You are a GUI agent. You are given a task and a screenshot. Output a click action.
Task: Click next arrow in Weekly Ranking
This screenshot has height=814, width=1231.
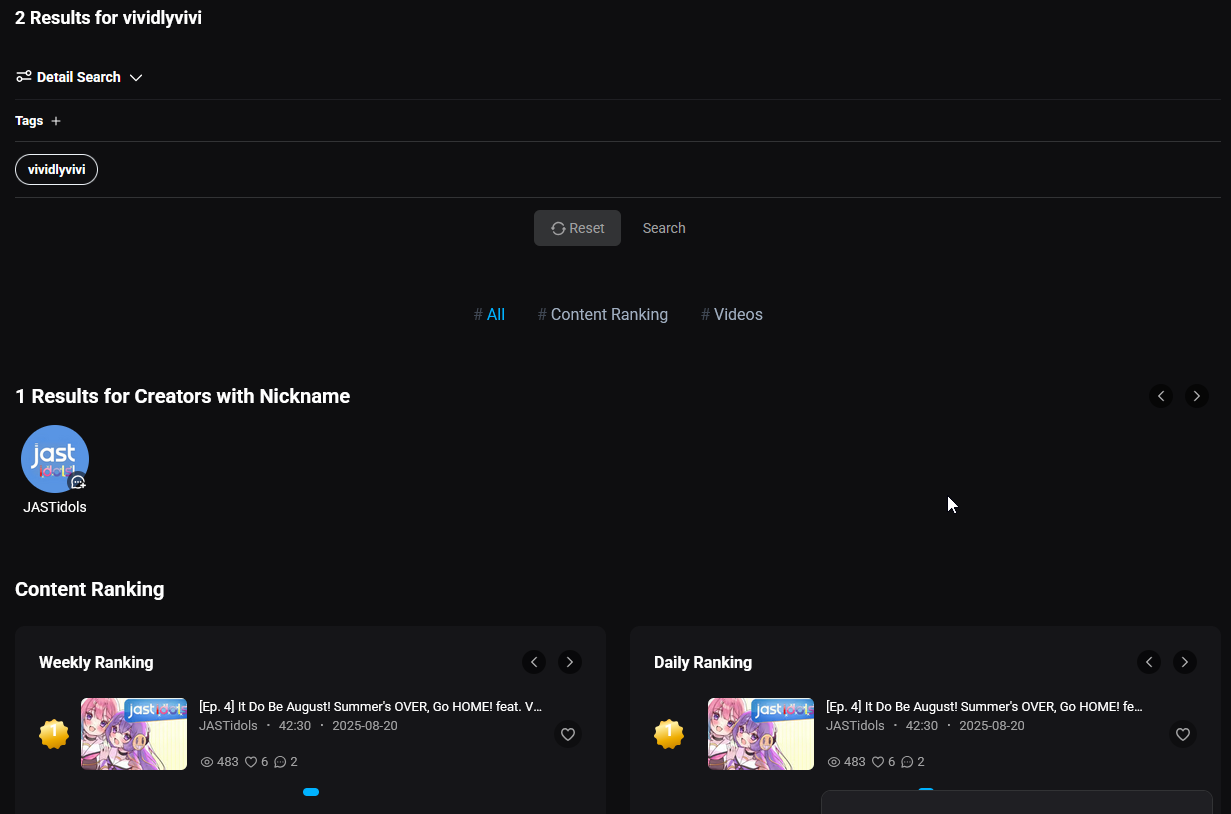pyautogui.click(x=570, y=662)
